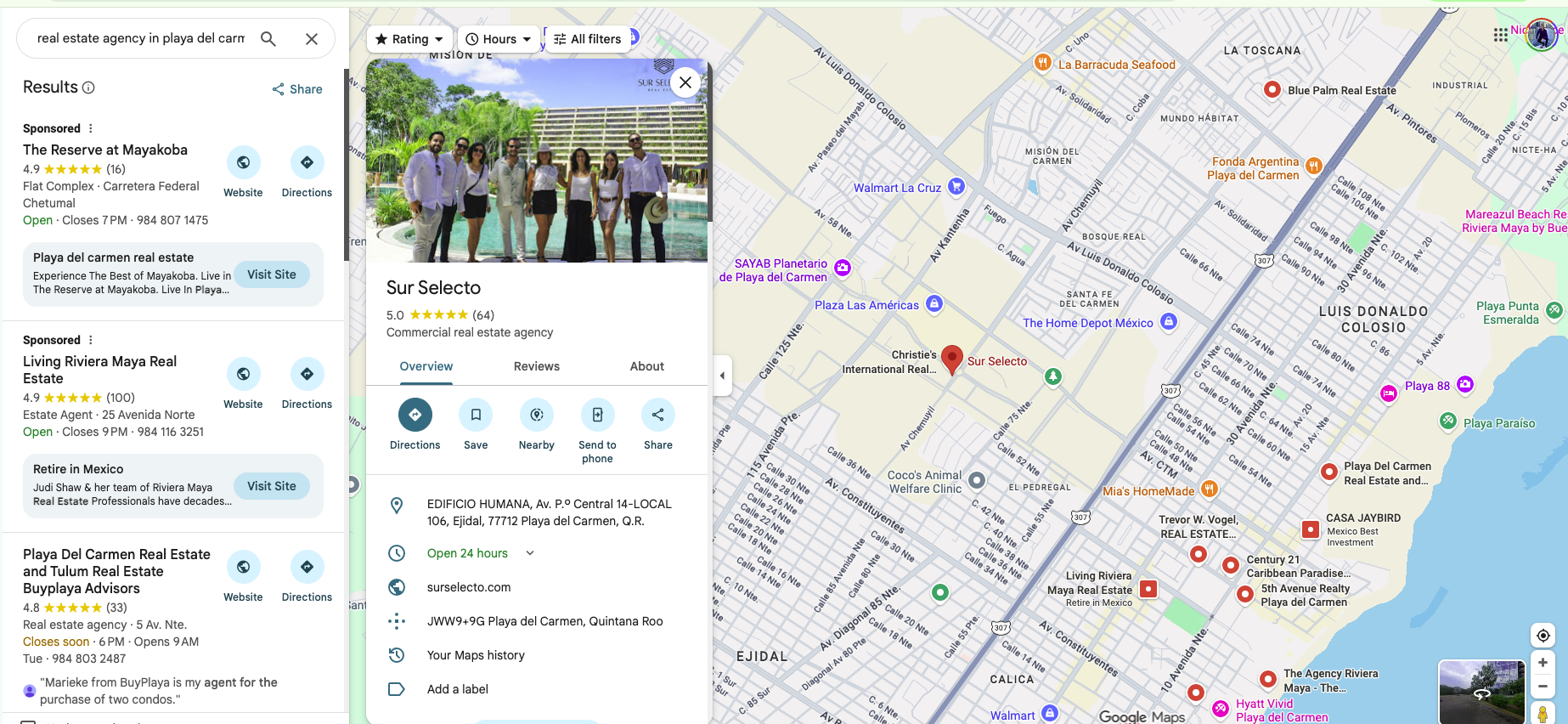Open The Reserve at Mayakoba listing title

point(105,150)
